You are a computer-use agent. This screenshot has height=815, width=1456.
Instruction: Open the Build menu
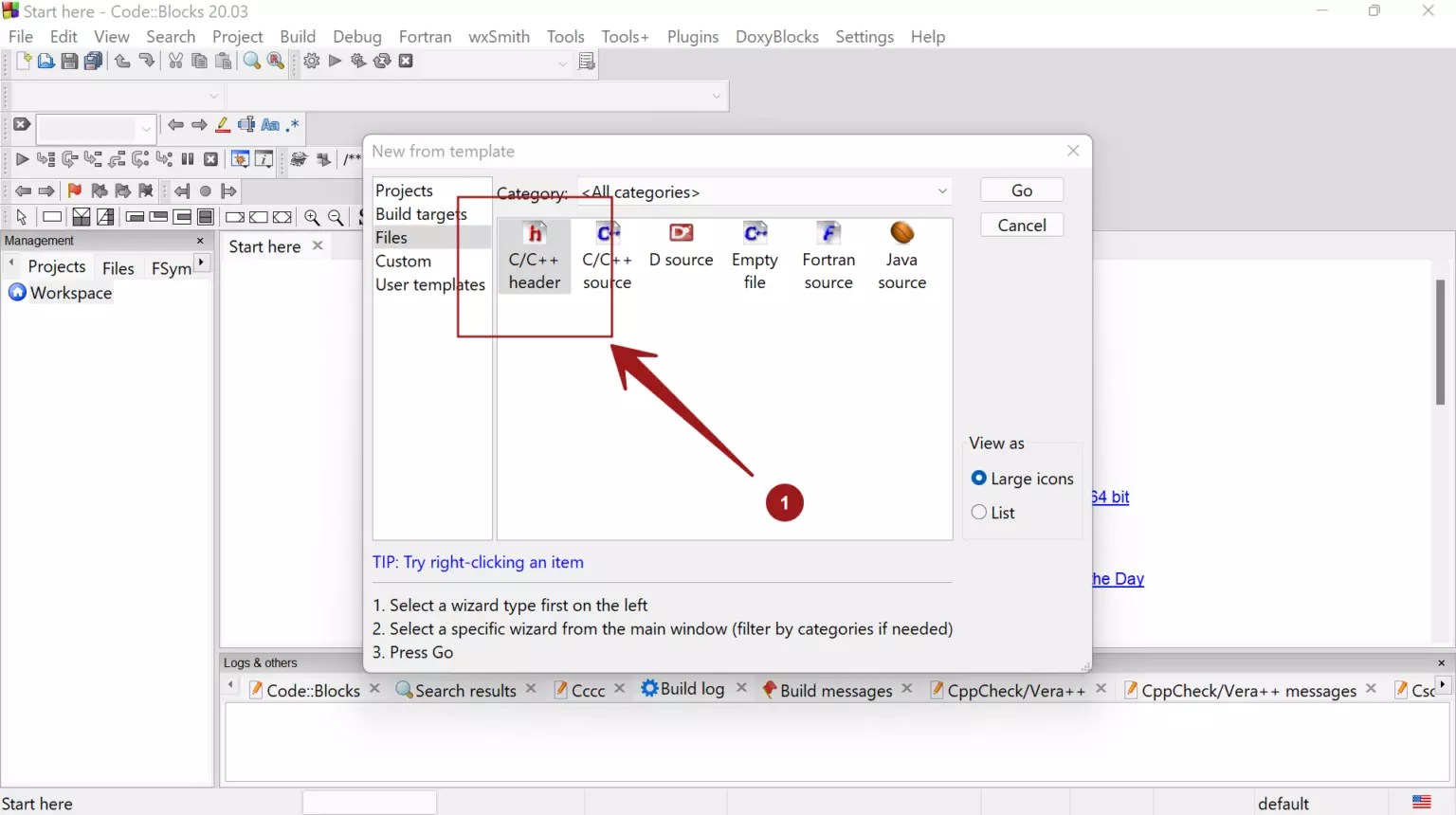[x=298, y=36]
